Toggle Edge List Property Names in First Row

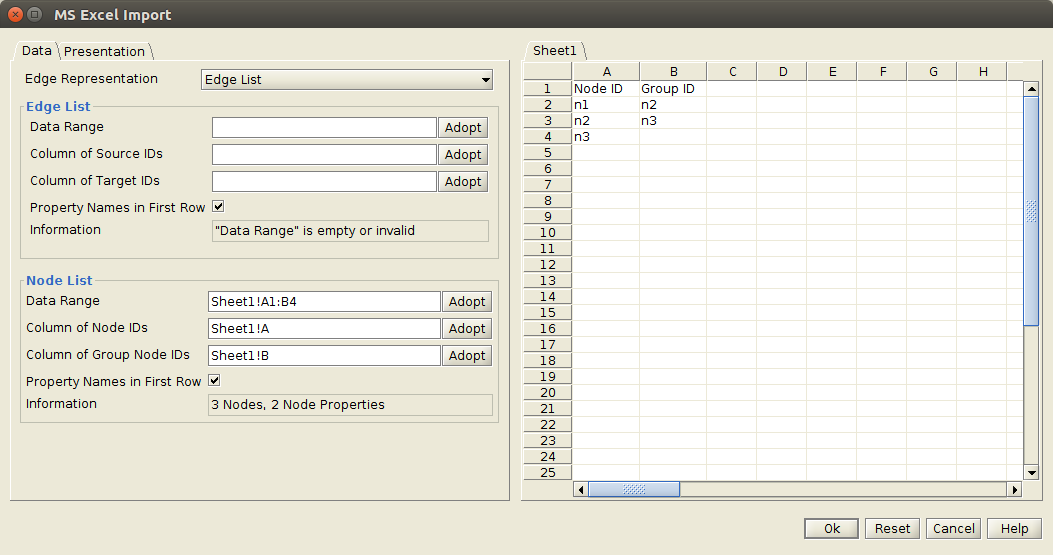coord(218,206)
